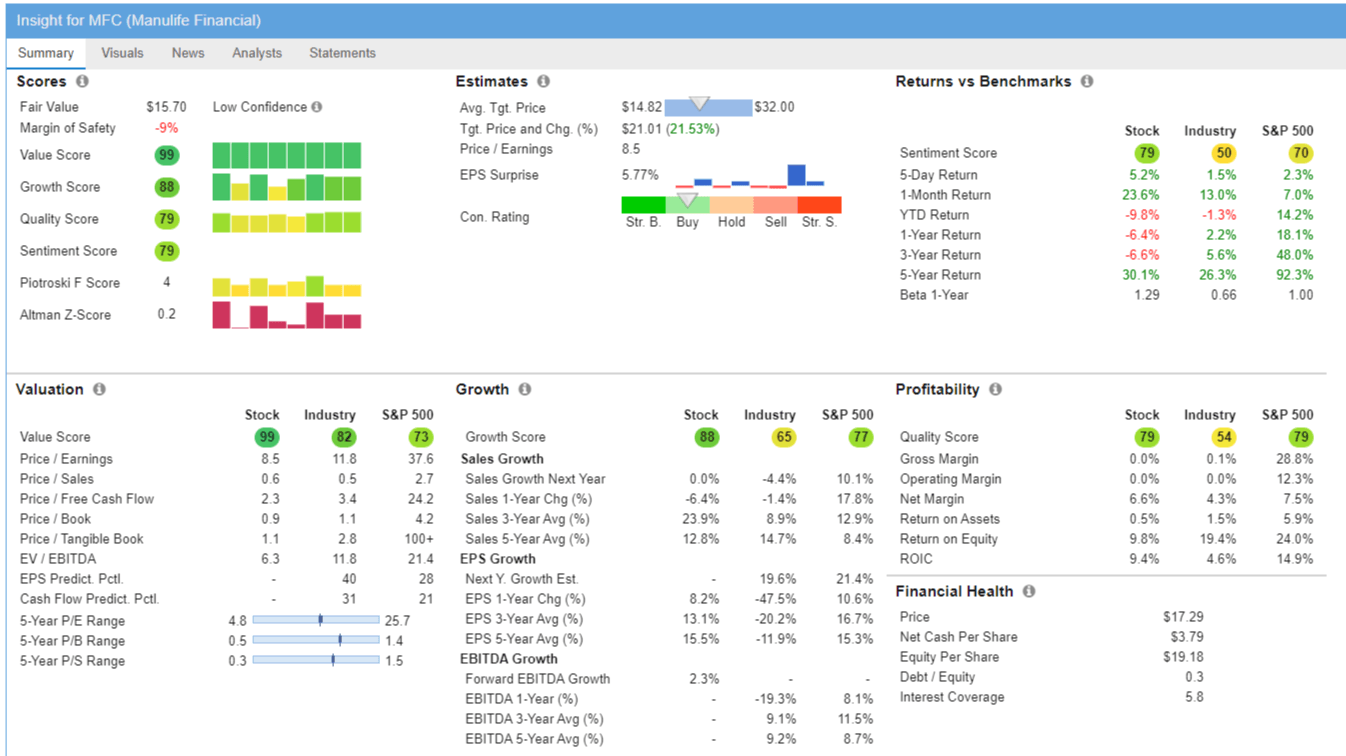Click the Stock growth score 88 badge in Growth
Image resolution: width=1346 pixels, height=756 pixels.
click(x=707, y=437)
